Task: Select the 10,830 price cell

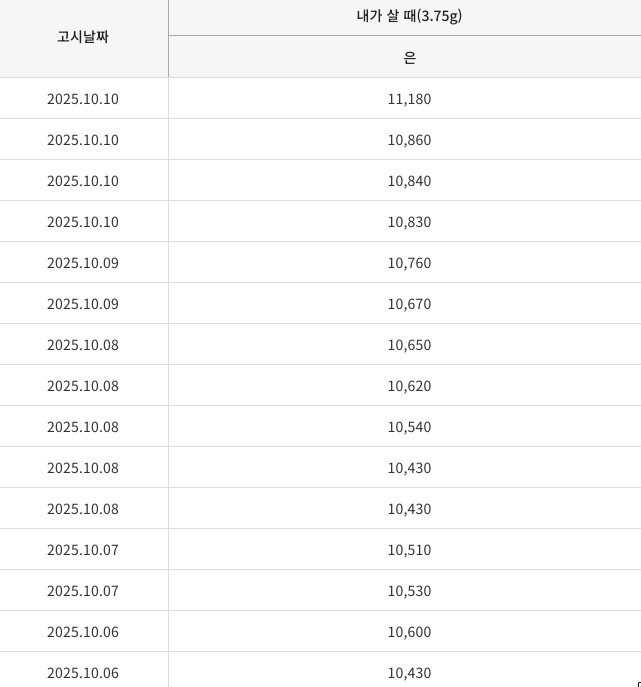Action: 409,222
